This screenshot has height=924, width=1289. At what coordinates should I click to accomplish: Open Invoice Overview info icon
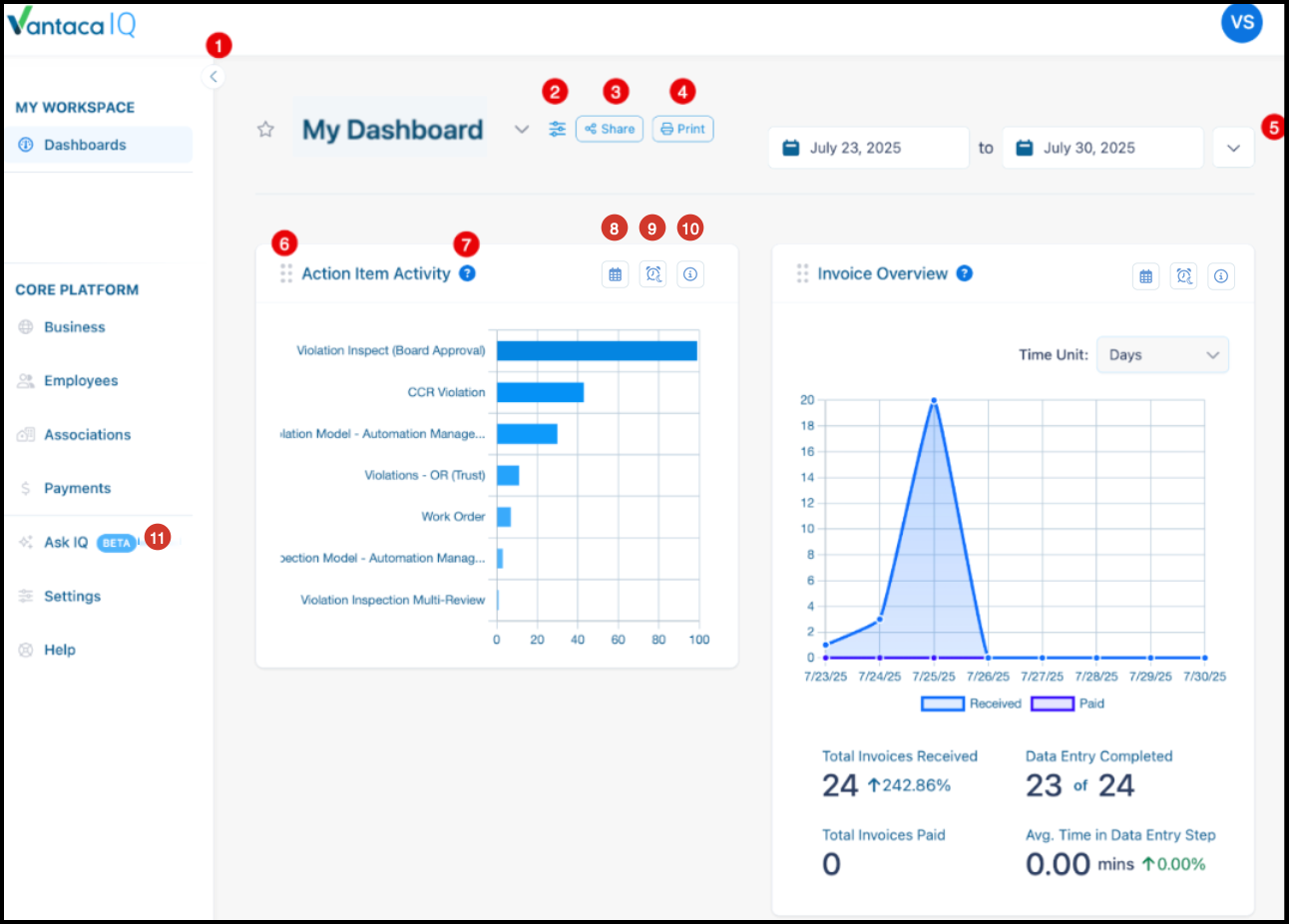(1221, 276)
